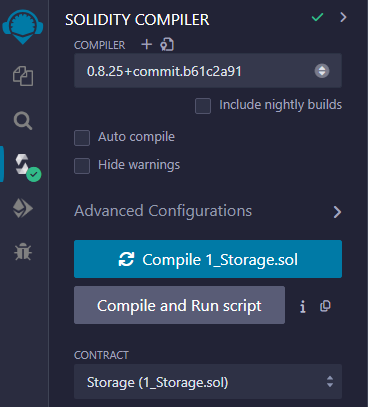Expand Advanced Configurations section
This screenshot has width=368, height=407.
click(x=208, y=211)
